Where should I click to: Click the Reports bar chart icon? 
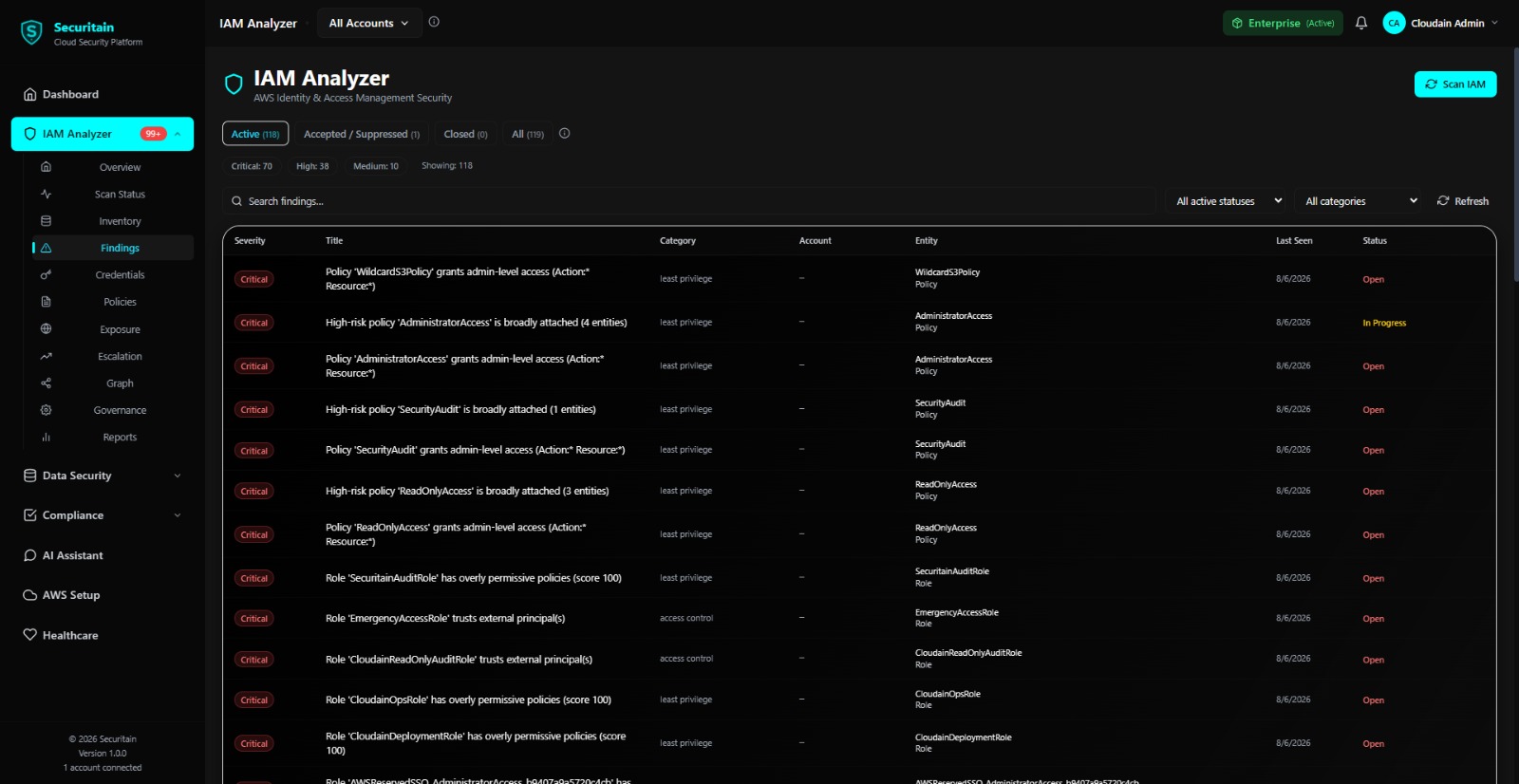pos(46,438)
